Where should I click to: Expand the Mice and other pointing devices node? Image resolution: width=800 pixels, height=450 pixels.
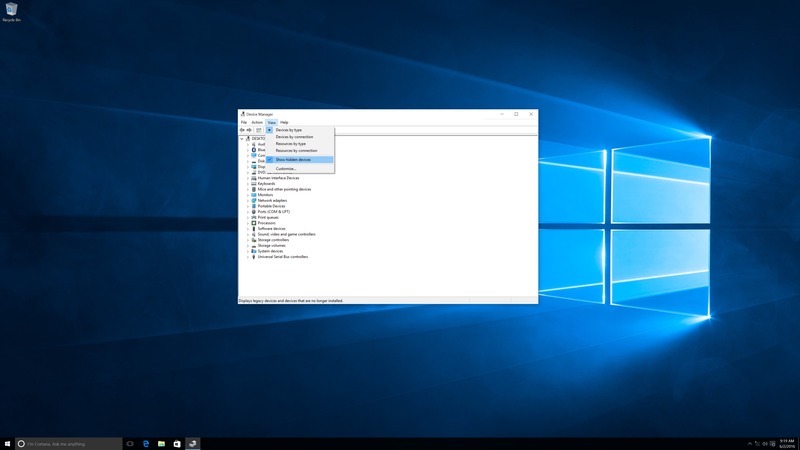[248, 189]
